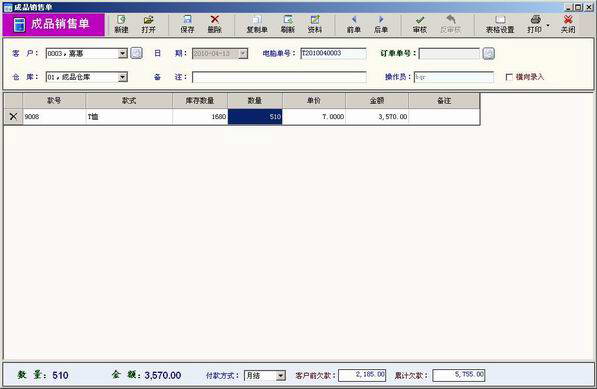Refresh the form via 刷新 icon
Image resolution: width=597 pixels, height=389 pixels.
pyautogui.click(x=288, y=24)
